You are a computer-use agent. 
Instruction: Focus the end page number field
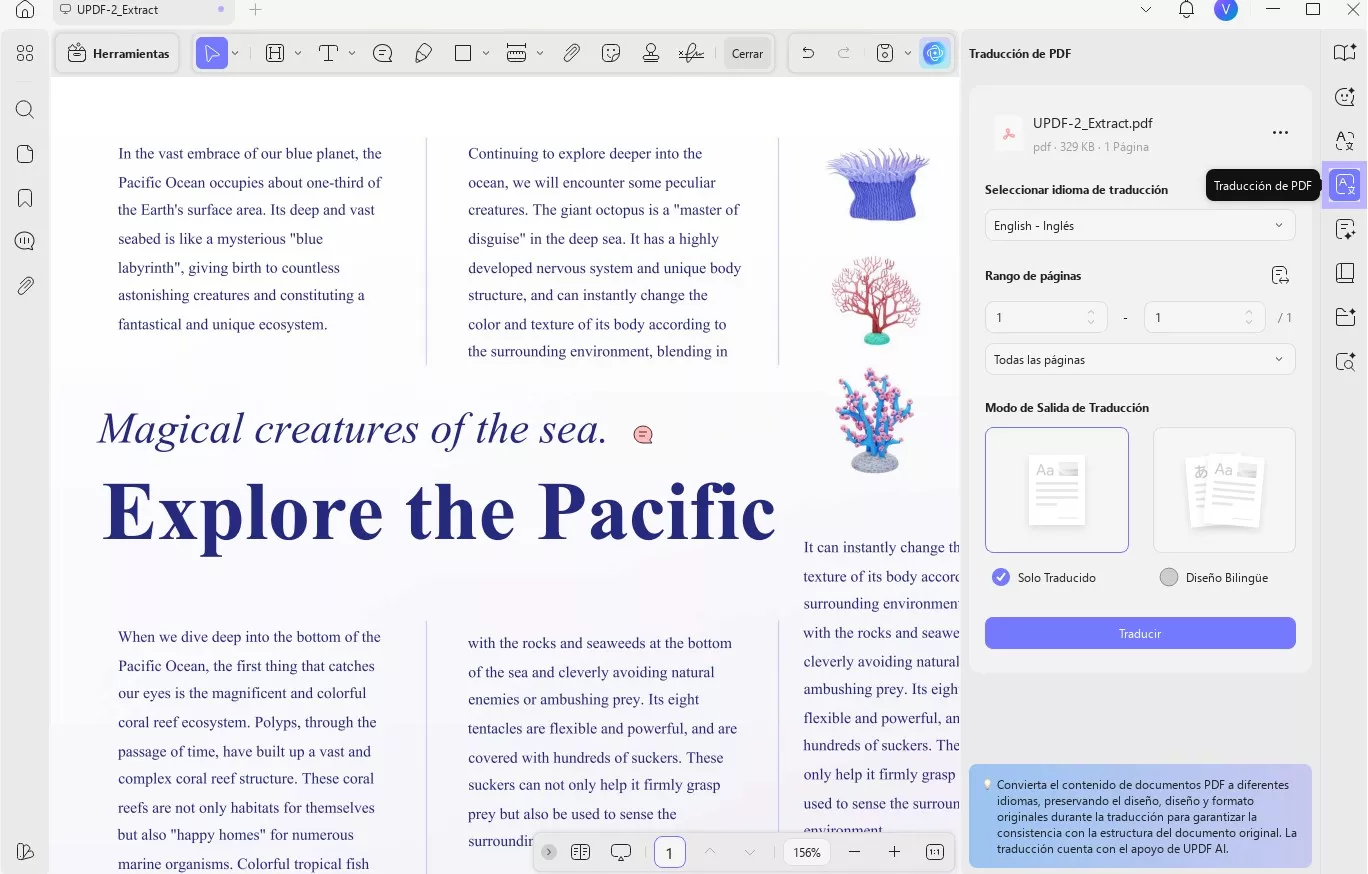click(x=1205, y=318)
